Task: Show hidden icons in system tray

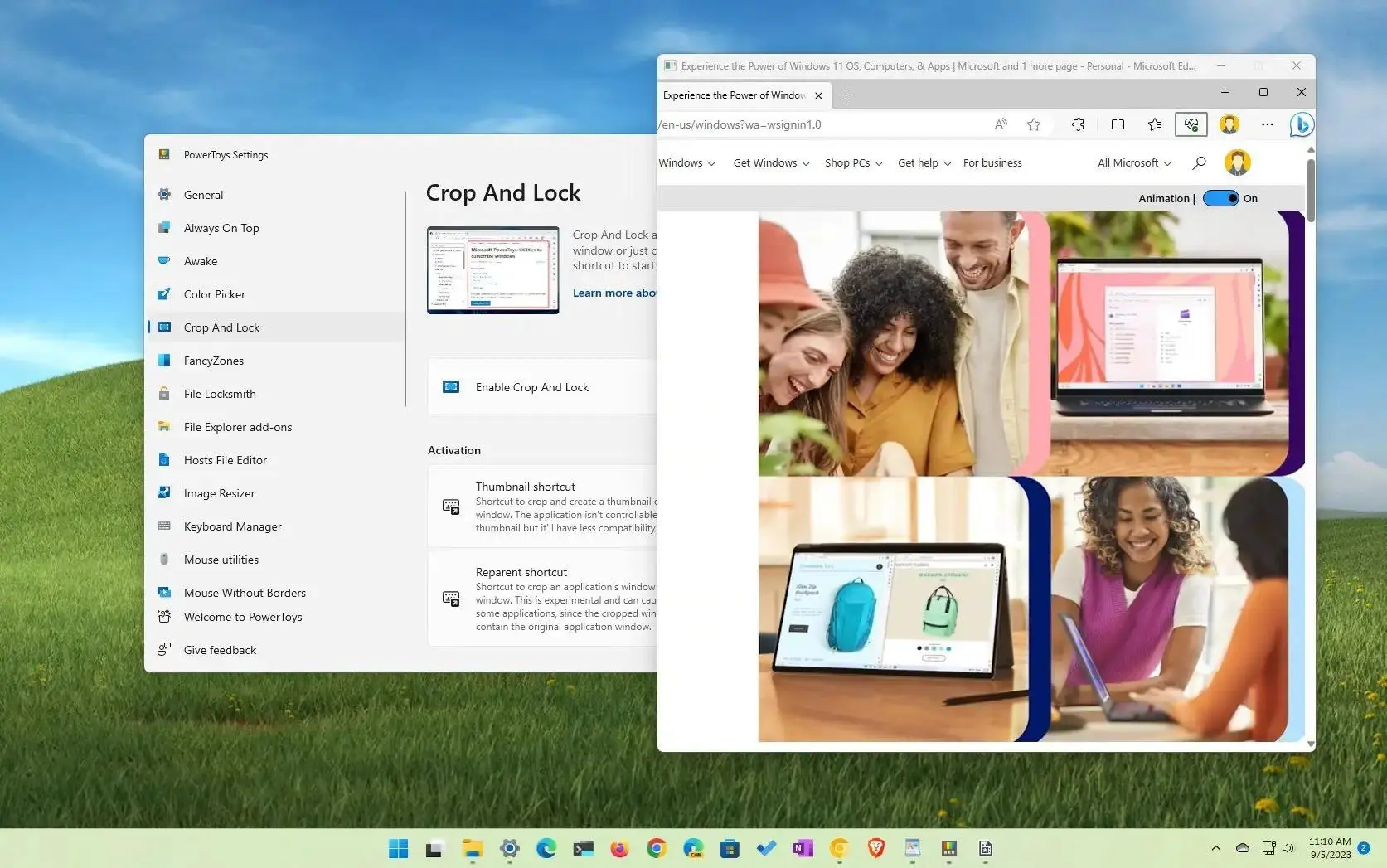Action: pyautogui.click(x=1215, y=848)
